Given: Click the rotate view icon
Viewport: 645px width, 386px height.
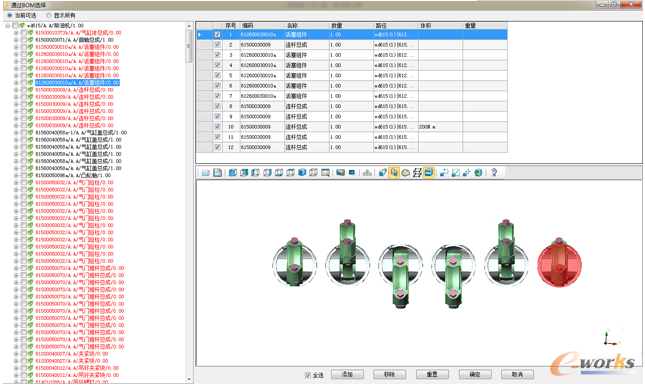Looking at the screenshot, I should coord(444,173).
